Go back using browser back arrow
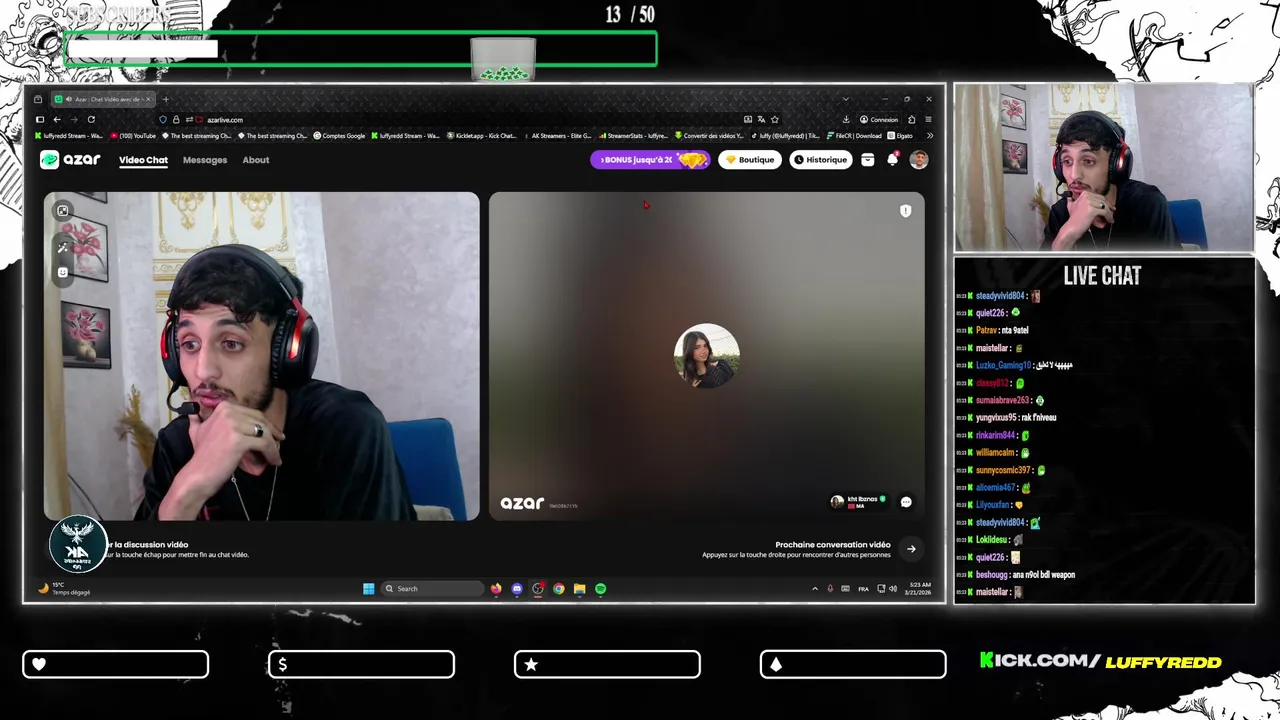Viewport: 1280px width, 720px height. (57, 119)
